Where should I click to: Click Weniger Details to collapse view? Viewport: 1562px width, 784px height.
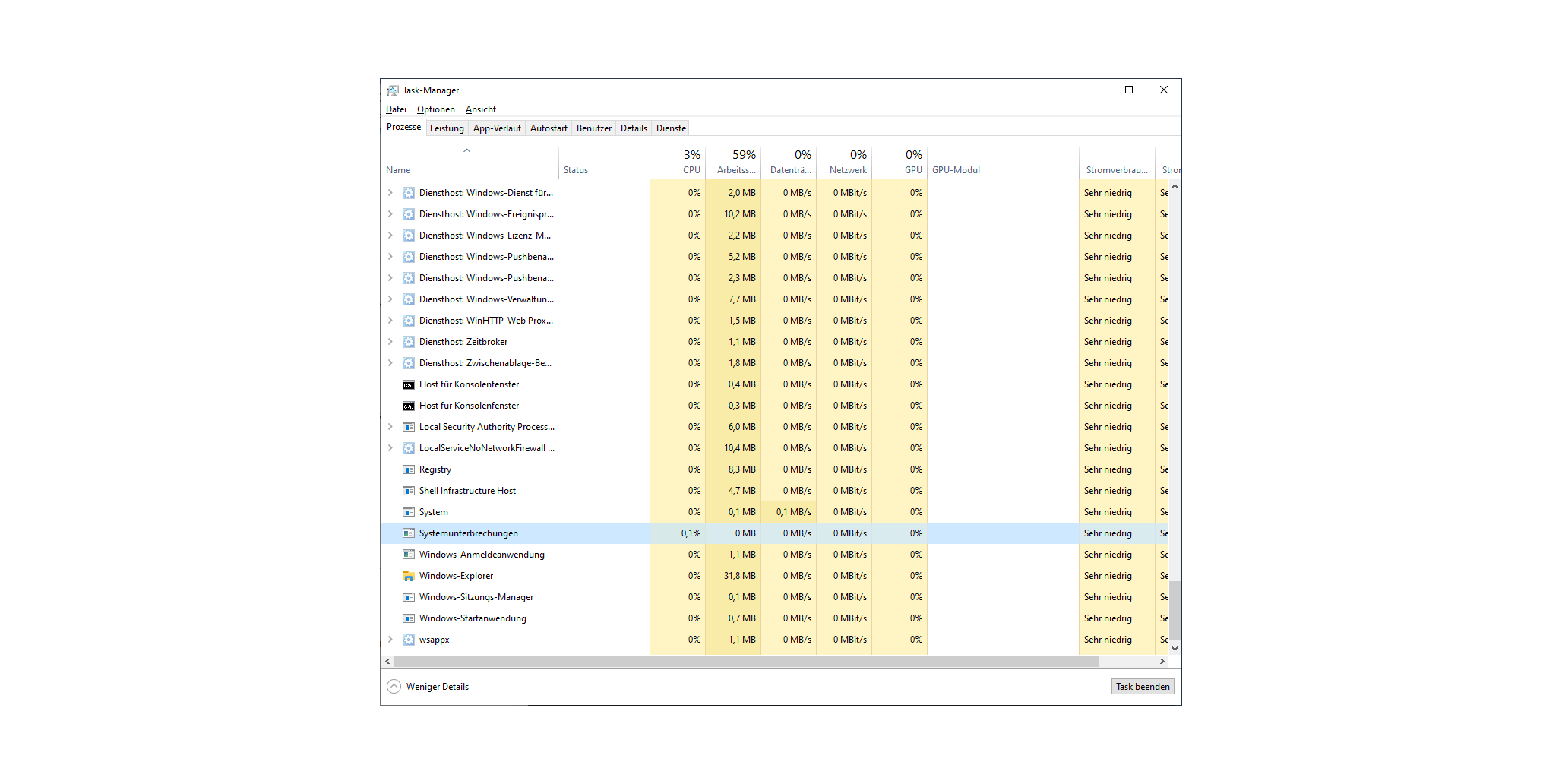[x=428, y=687]
